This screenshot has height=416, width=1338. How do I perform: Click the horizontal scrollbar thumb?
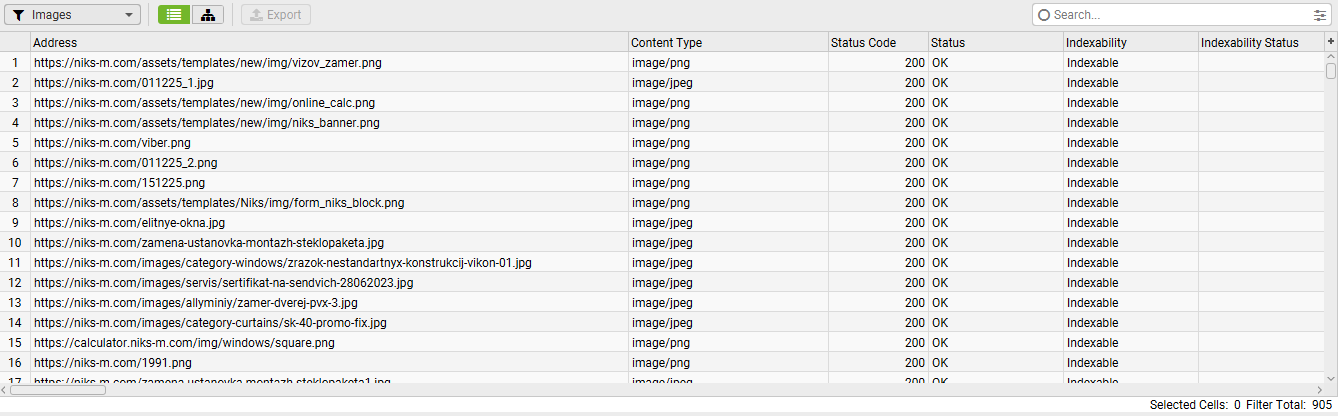58,390
